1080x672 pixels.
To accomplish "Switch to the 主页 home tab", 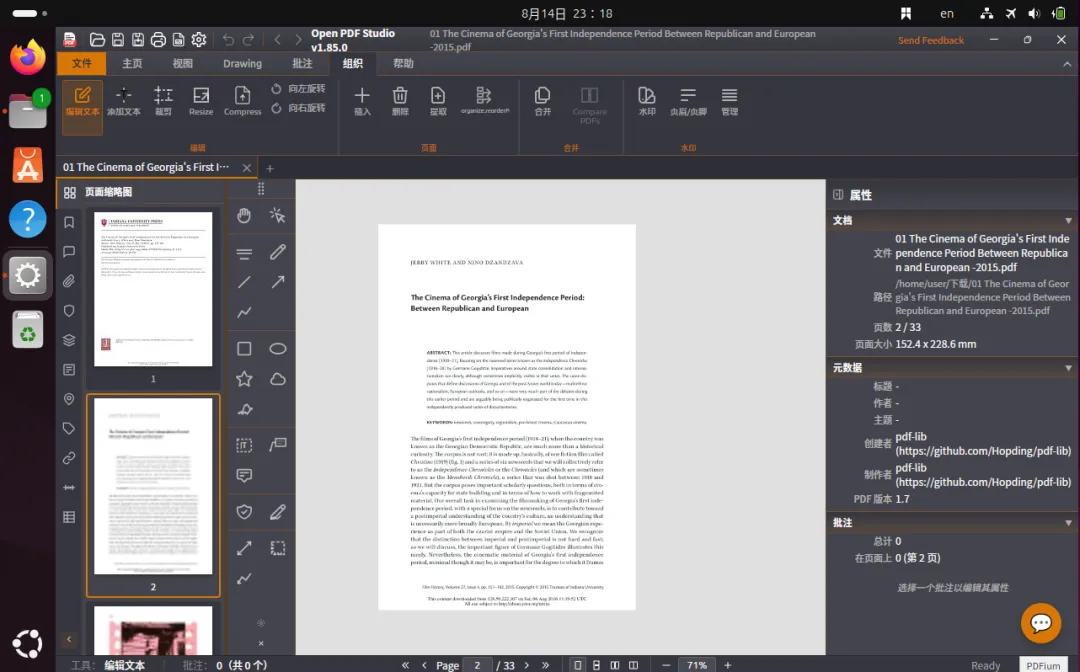I will (132, 63).
